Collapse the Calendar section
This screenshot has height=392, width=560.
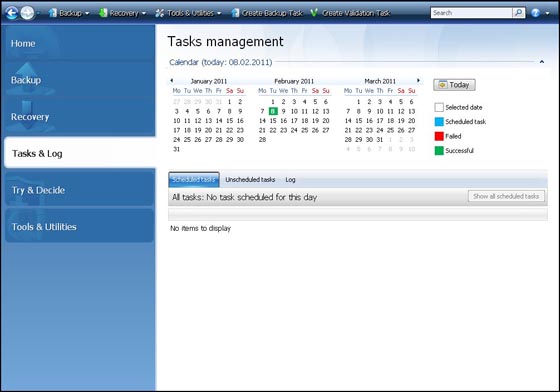(x=542, y=62)
